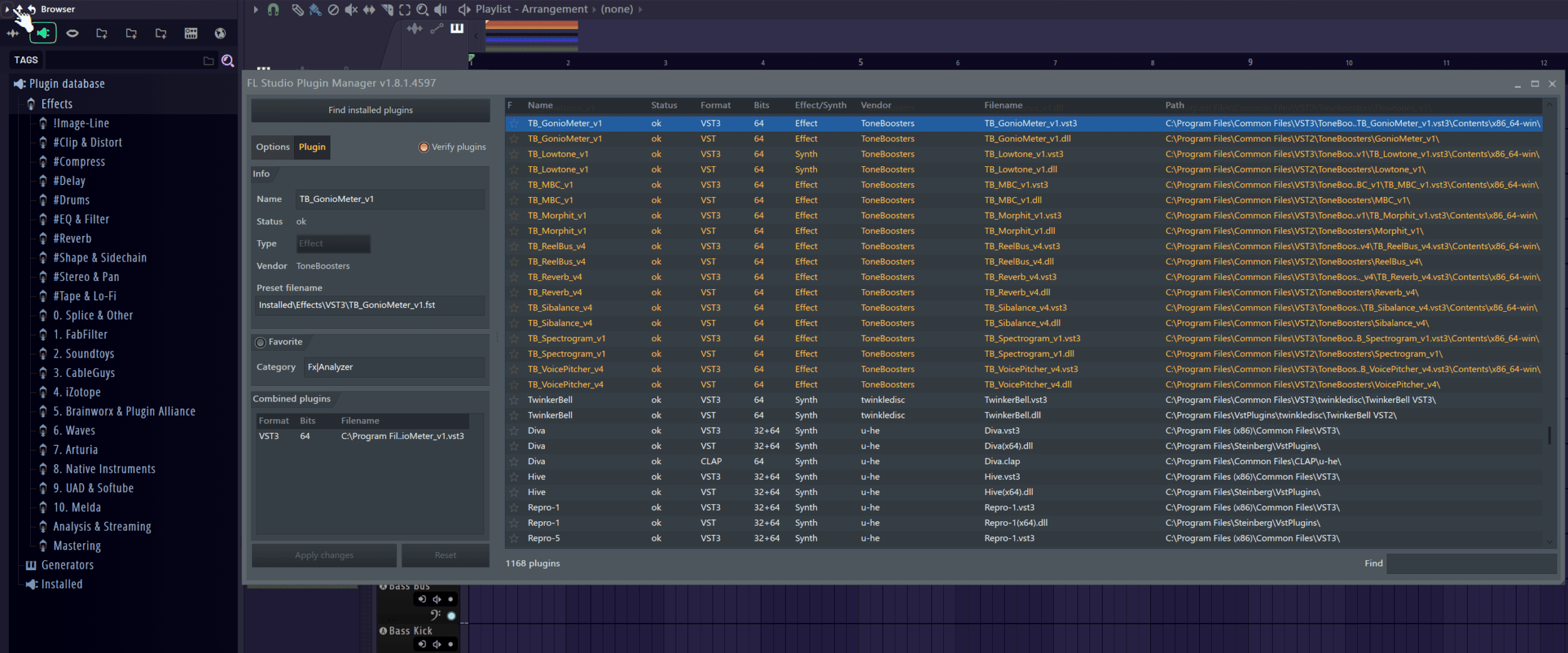Toggle Verify plugins in the Plugin Manager
The height and width of the screenshot is (653, 1568).
click(424, 147)
